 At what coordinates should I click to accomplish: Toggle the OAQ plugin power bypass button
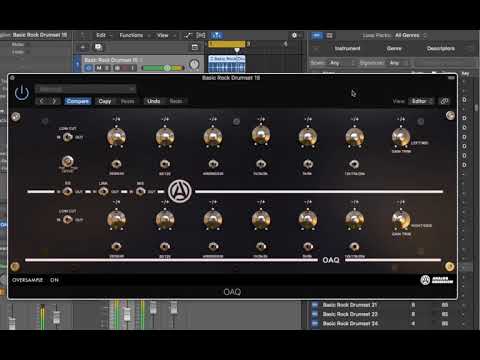22,93
